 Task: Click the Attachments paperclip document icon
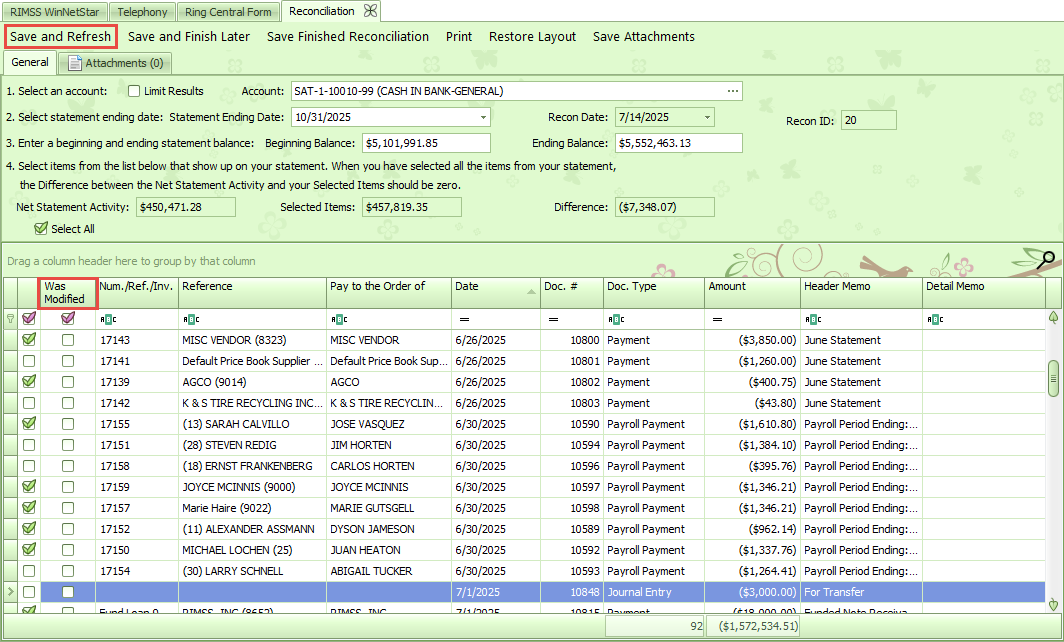75,63
